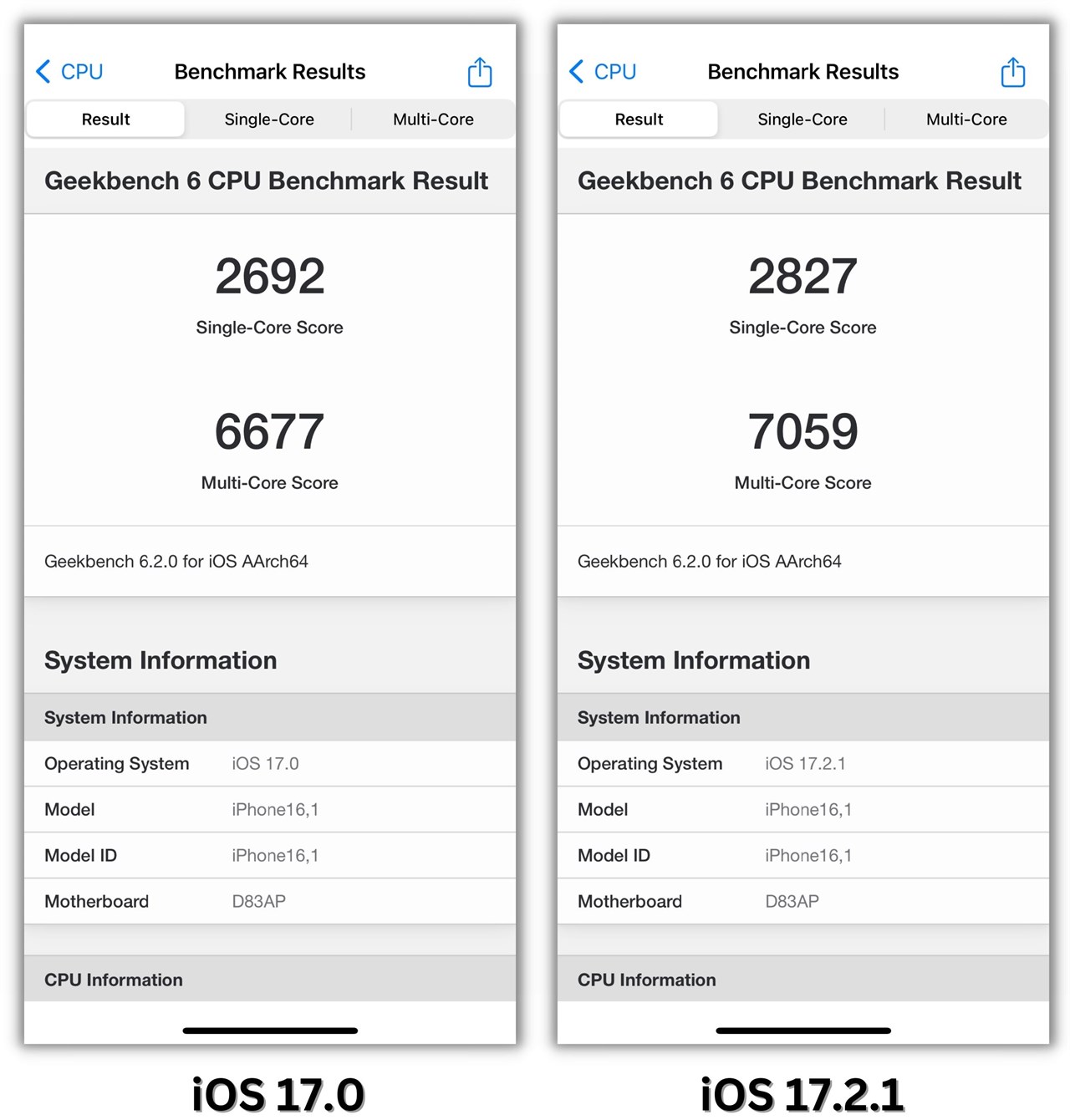Screen dimensions: 1070x1120
Task: Expand the CPU Information section on the left
Action: [113, 979]
